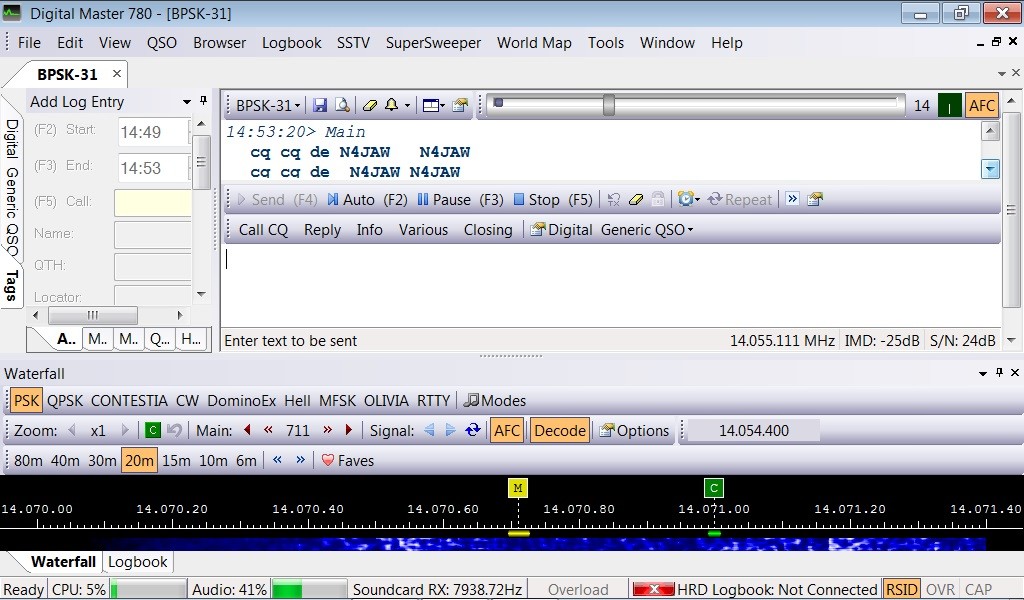Open the SuperSweeper menu
Viewport: 1024px width, 600px height.
coord(433,42)
